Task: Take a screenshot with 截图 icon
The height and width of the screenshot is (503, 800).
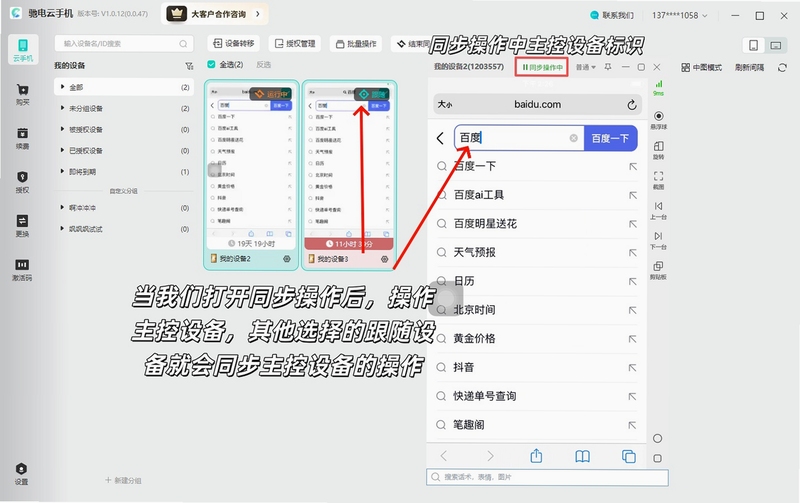Action: [x=659, y=180]
